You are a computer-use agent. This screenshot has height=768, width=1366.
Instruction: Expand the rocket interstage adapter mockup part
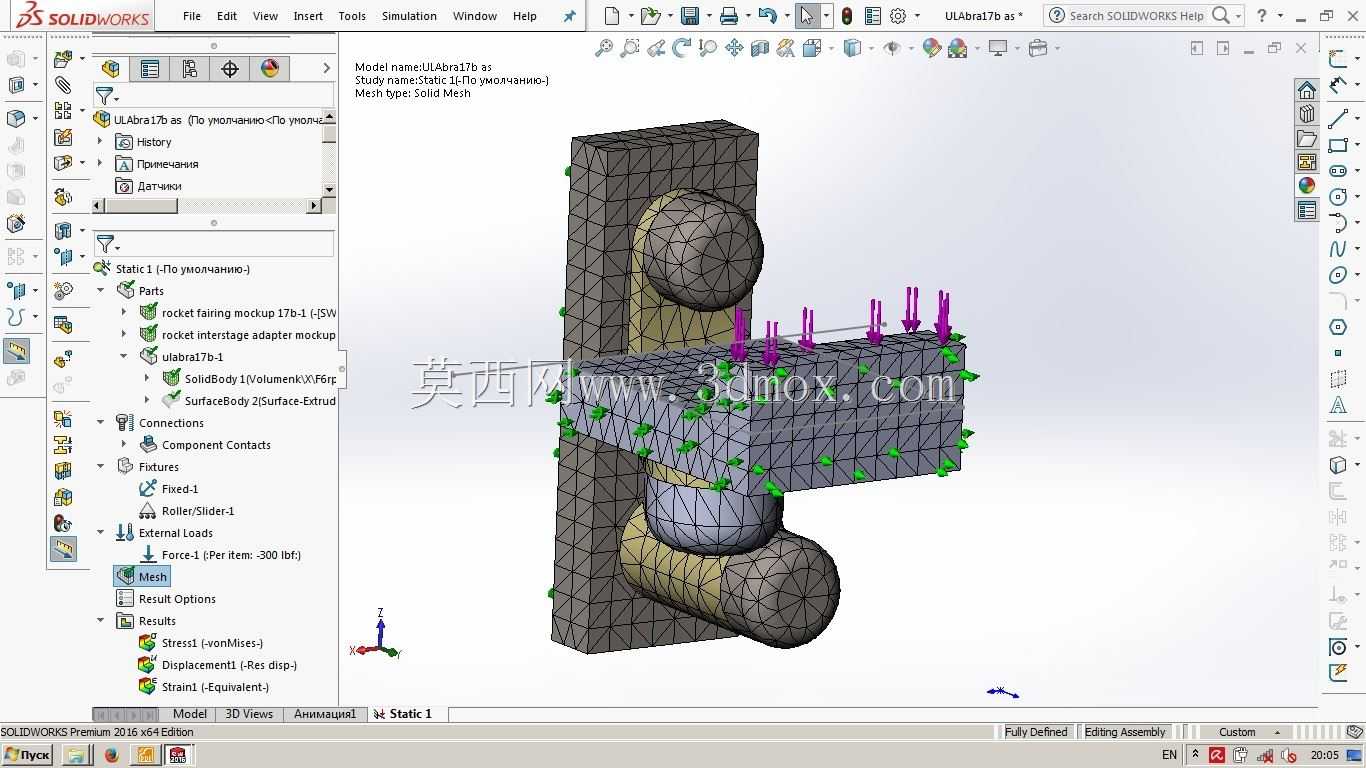[124, 335]
